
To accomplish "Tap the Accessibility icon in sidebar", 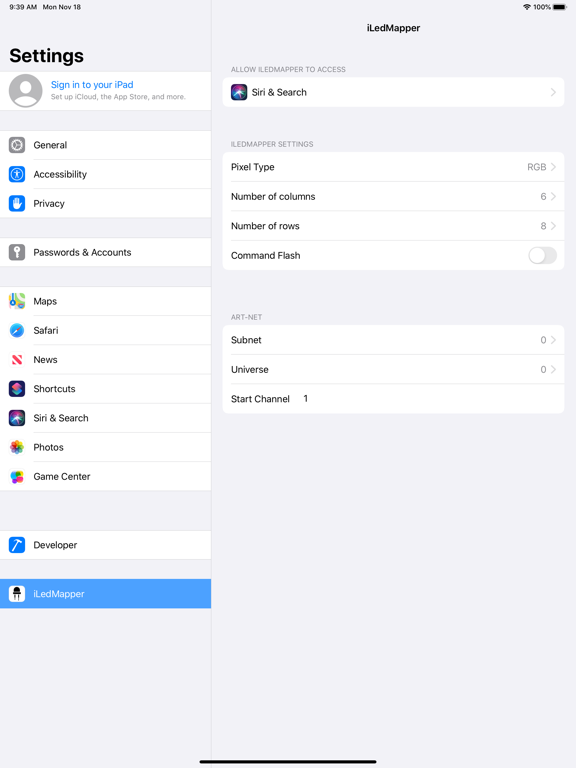I will click(17, 174).
